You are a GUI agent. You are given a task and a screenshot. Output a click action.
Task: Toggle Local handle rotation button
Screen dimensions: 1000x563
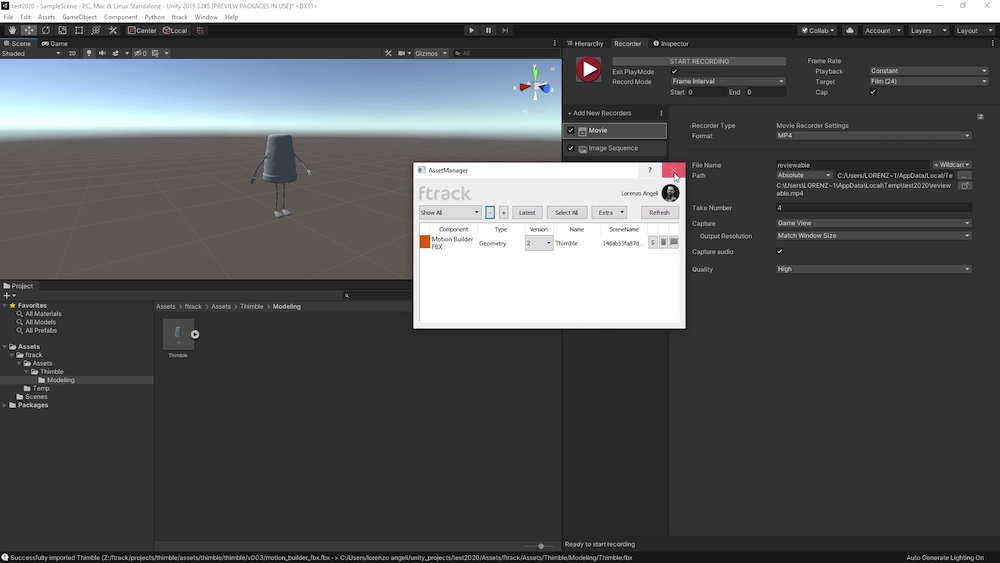(175, 30)
